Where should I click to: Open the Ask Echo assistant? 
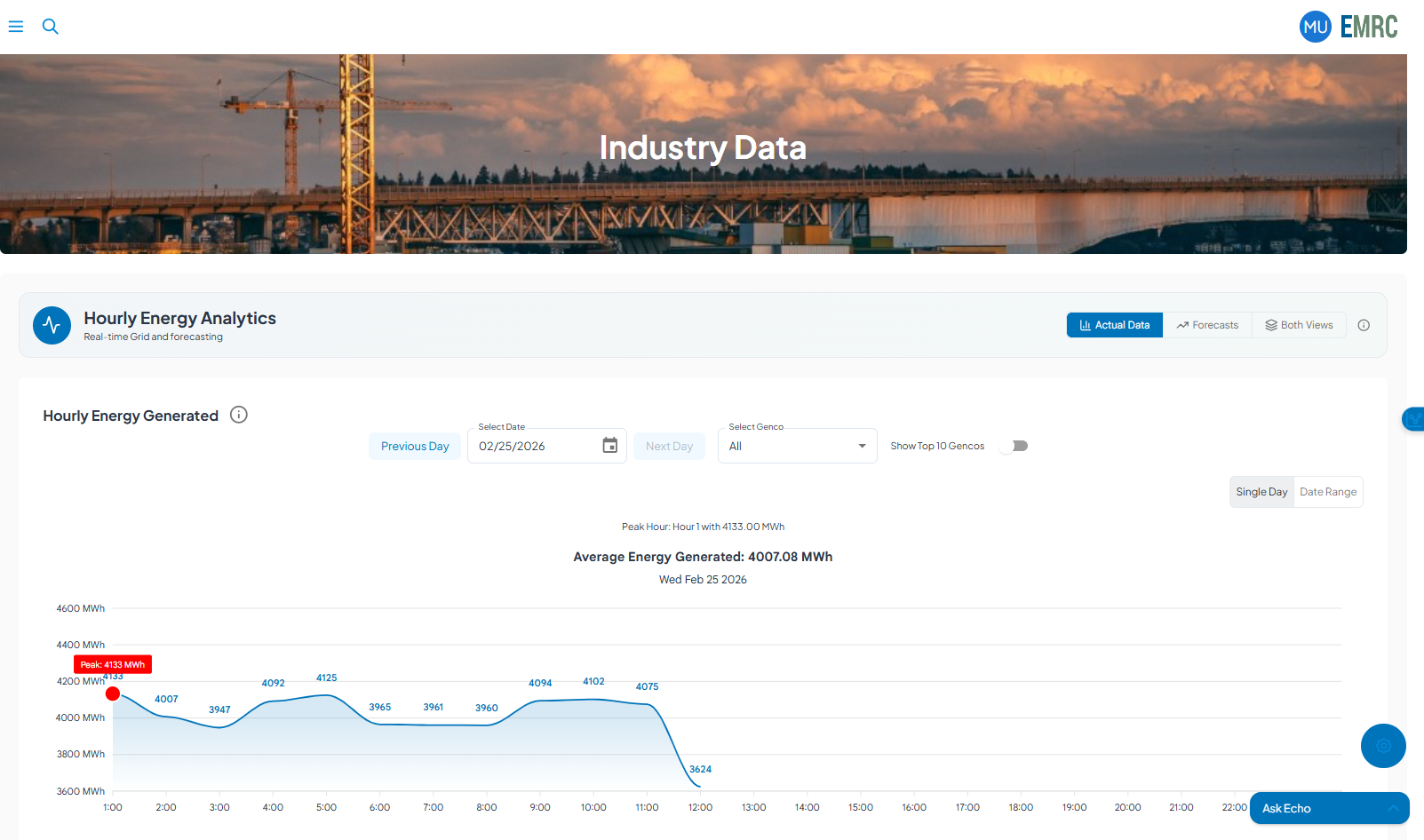[1285, 808]
